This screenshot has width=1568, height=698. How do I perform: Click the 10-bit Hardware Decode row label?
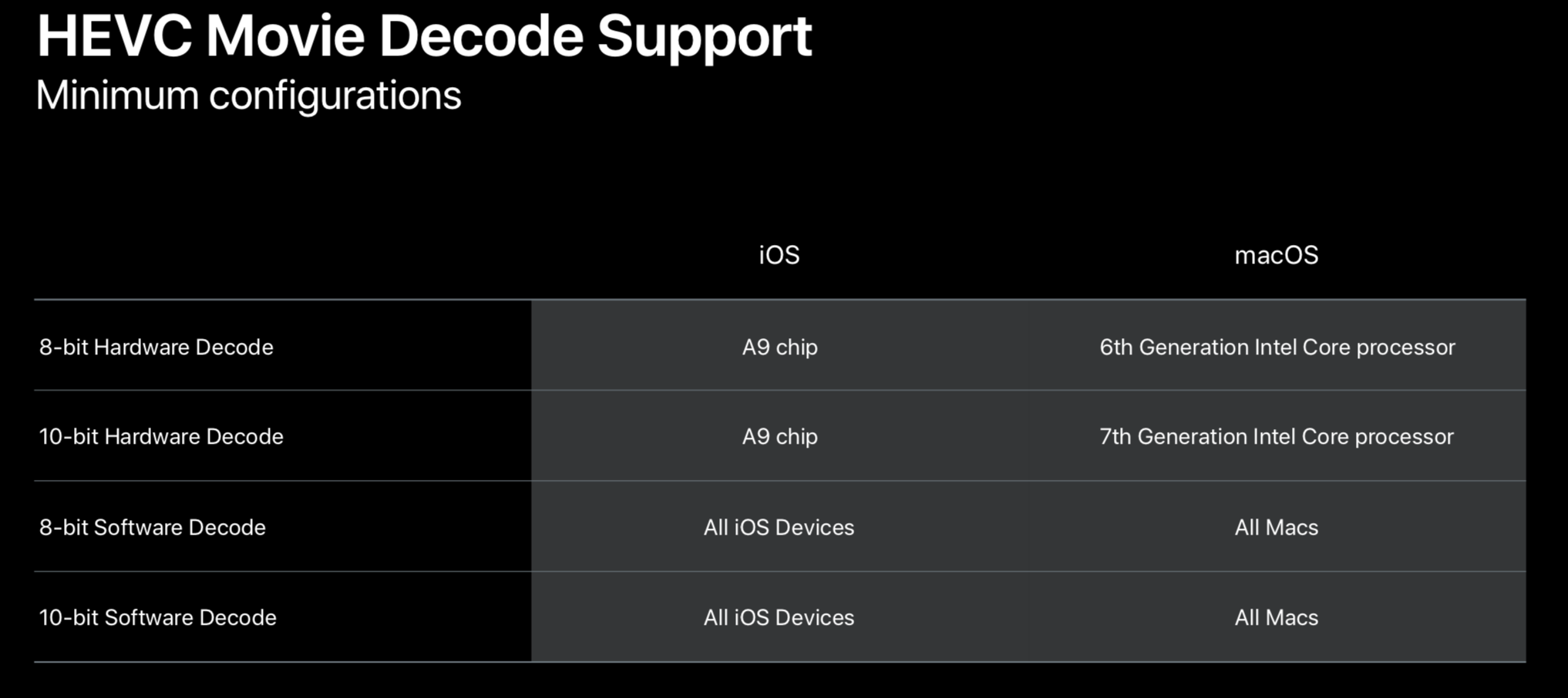click(x=161, y=437)
